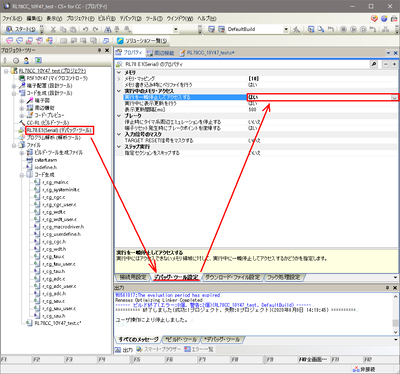Open the ヘルプ menu
Viewport: 400px width, 374px height.
pyautogui.click(x=207, y=18)
